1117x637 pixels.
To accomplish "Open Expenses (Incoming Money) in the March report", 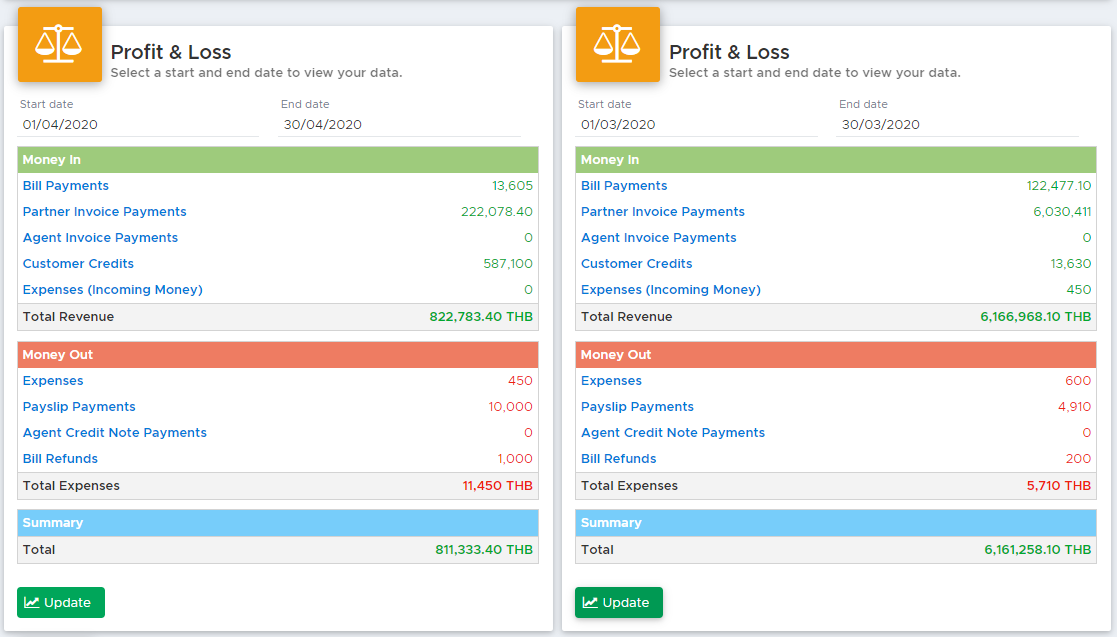I will (x=671, y=290).
